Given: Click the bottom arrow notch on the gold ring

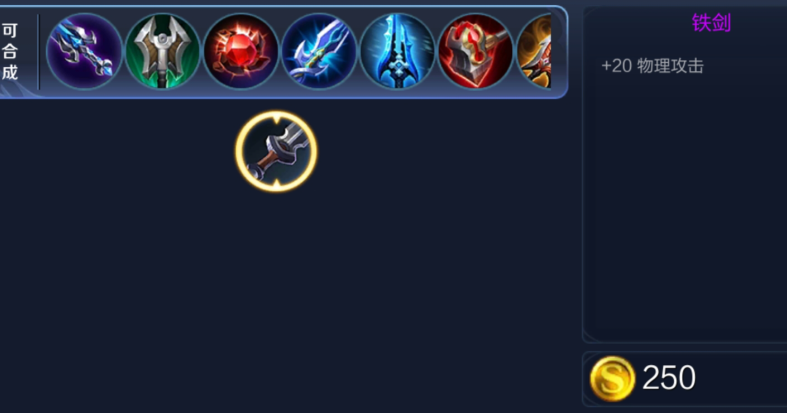Looking at the screenshot, I should tap(276, 184).
